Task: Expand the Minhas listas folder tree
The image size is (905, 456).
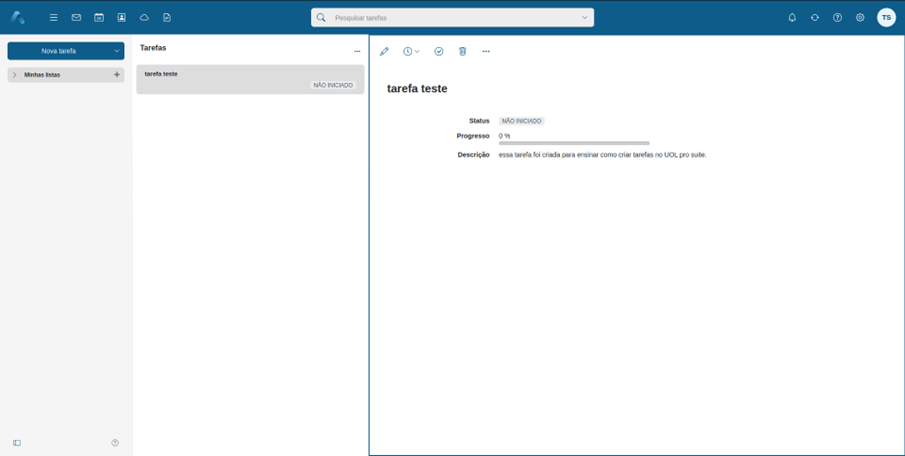Action: click(x=15, y=75)
